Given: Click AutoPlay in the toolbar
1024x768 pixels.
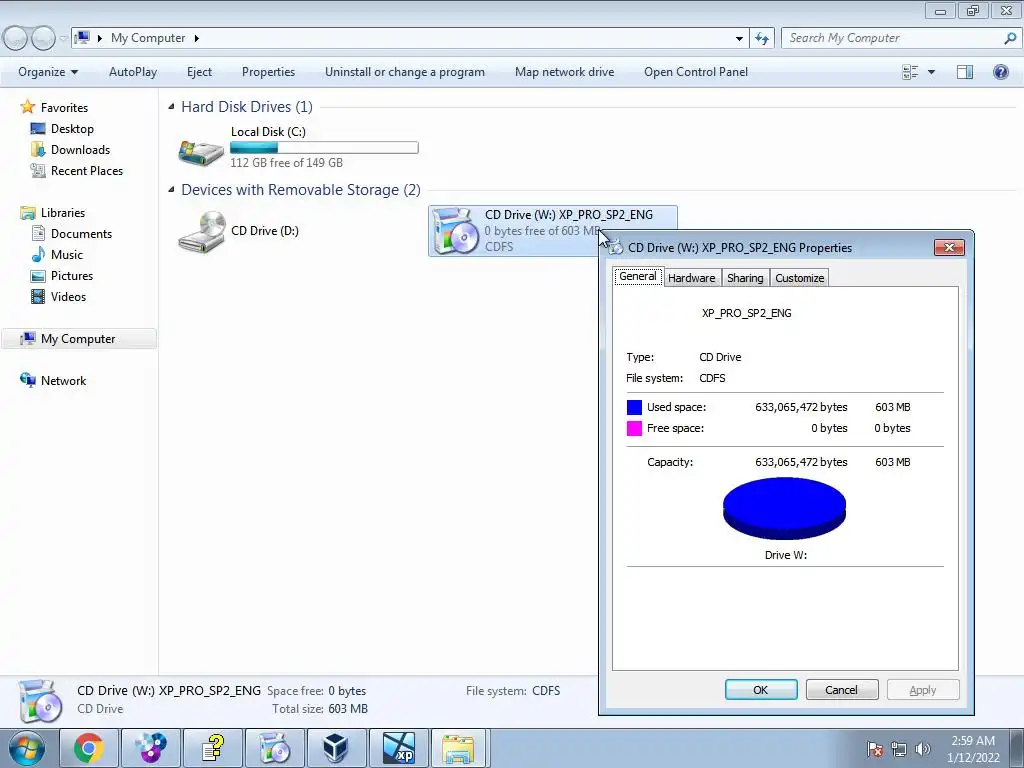Looking at the screenshot, I should (133, 72).
